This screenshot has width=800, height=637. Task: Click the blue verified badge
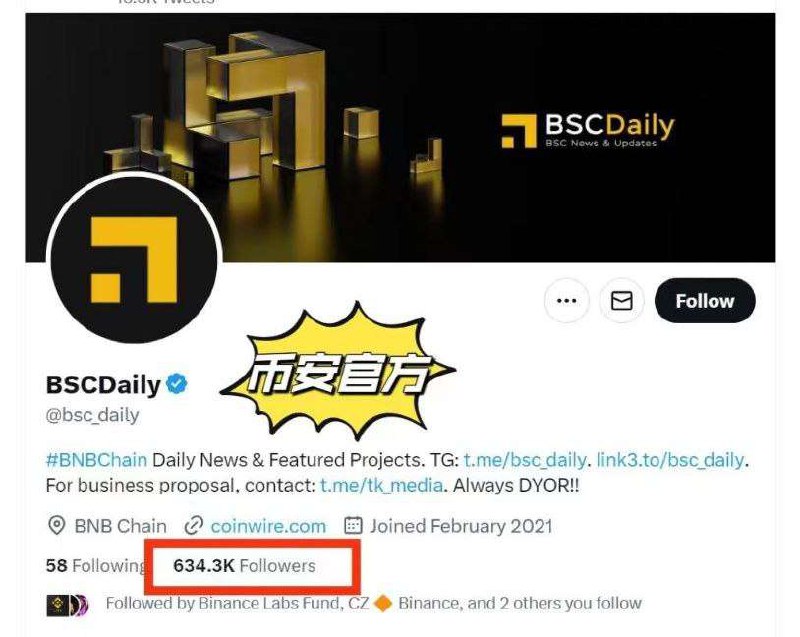[177, 384]
